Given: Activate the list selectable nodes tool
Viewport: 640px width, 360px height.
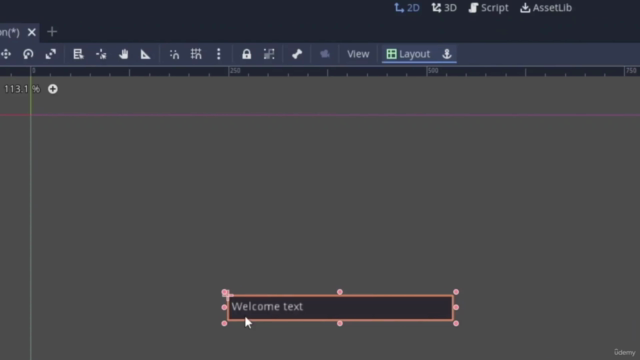Looking at the screenshot, I should click(x=78, y=54).
